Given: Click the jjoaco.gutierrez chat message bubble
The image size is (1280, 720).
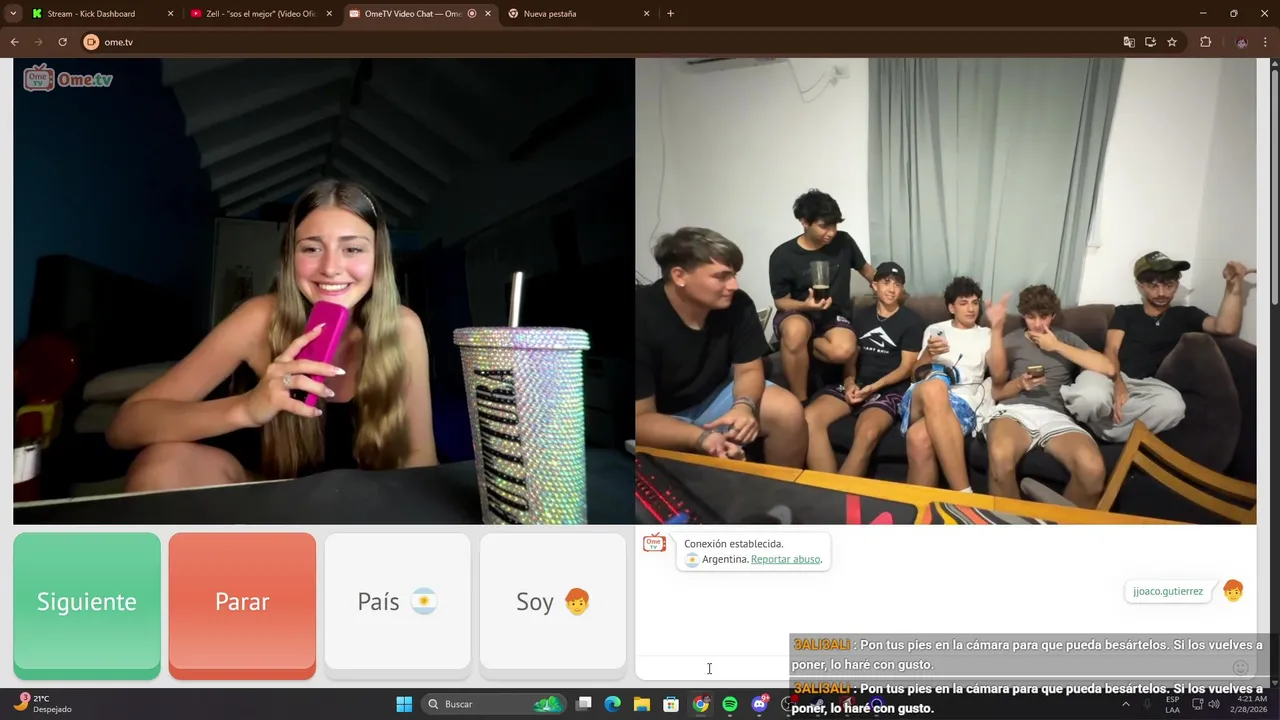Looking at the screenshot, I should coord(1168,591).
